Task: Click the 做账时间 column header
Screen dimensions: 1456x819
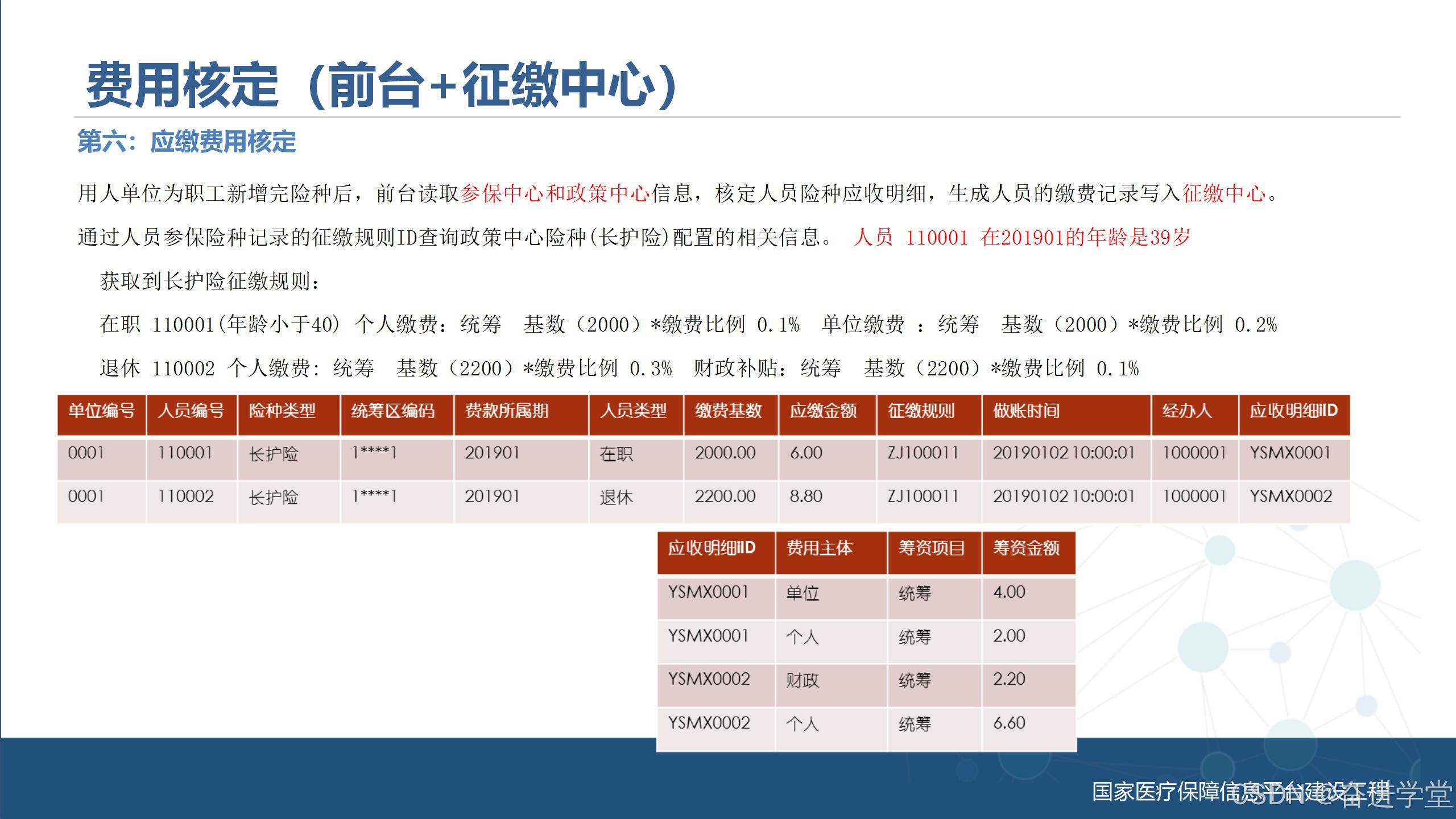Action: click(1026, 411)
